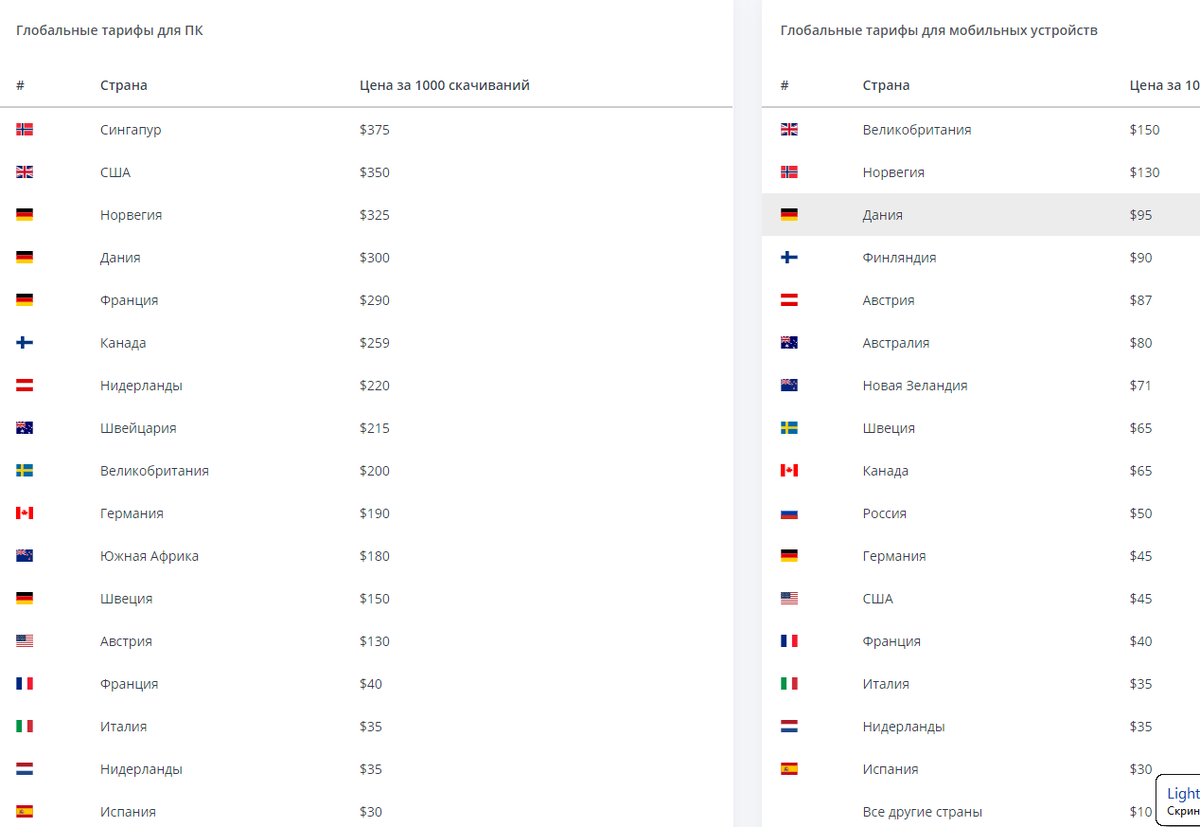1200x827 pixels.
Task: Click the Russian flag beside Россия
Action: [789, 514]
